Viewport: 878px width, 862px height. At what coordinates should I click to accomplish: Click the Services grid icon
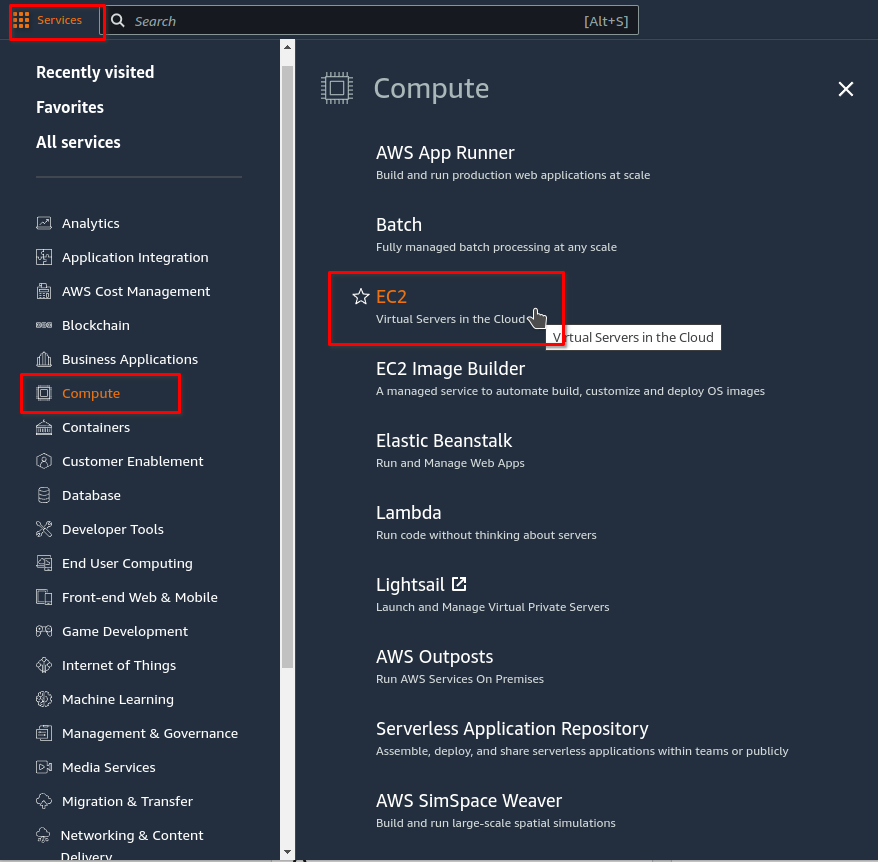[x=21, y=20]
